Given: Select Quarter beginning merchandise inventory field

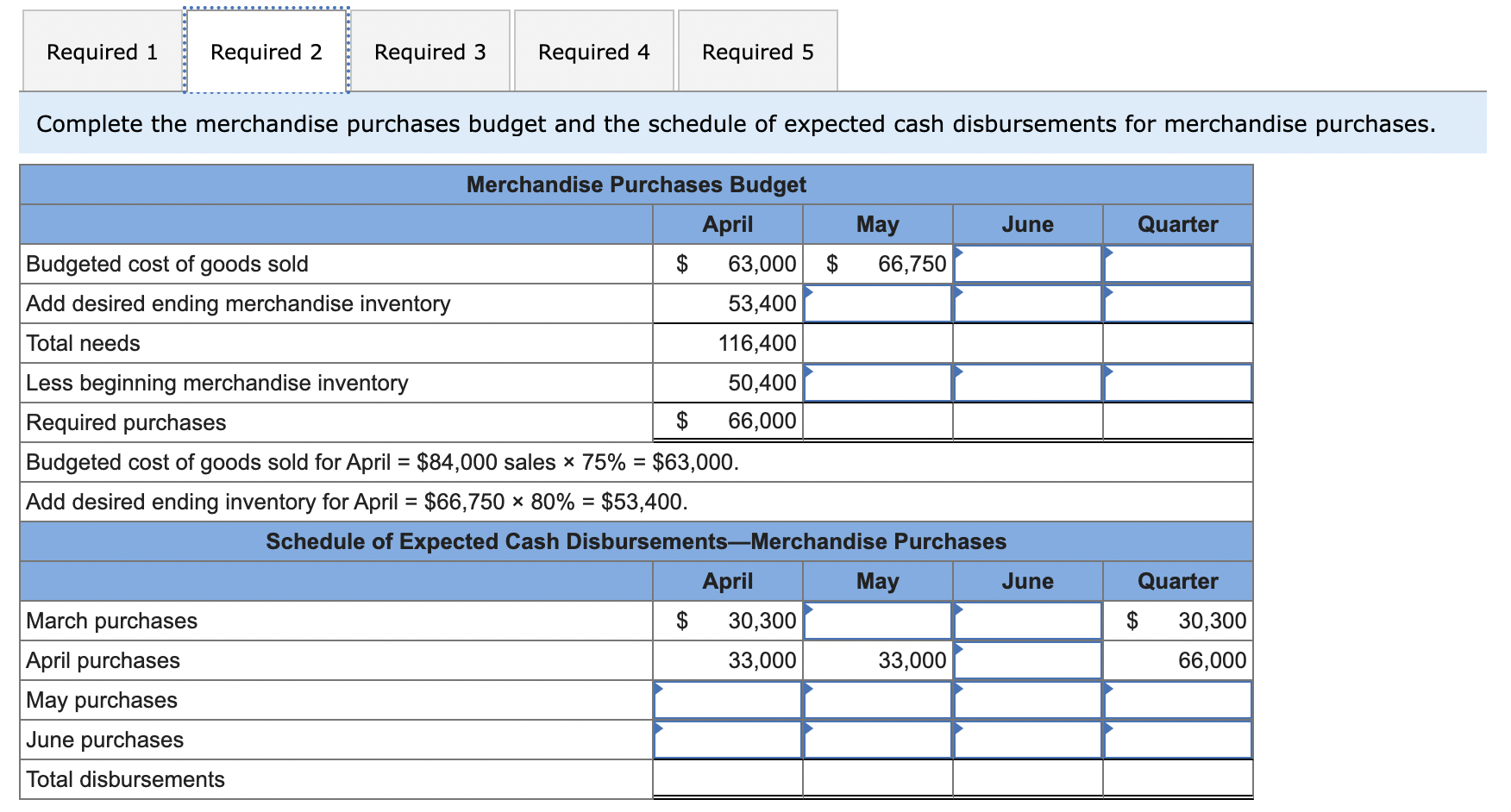Looking at the screenshot, I should [1178, 383].
